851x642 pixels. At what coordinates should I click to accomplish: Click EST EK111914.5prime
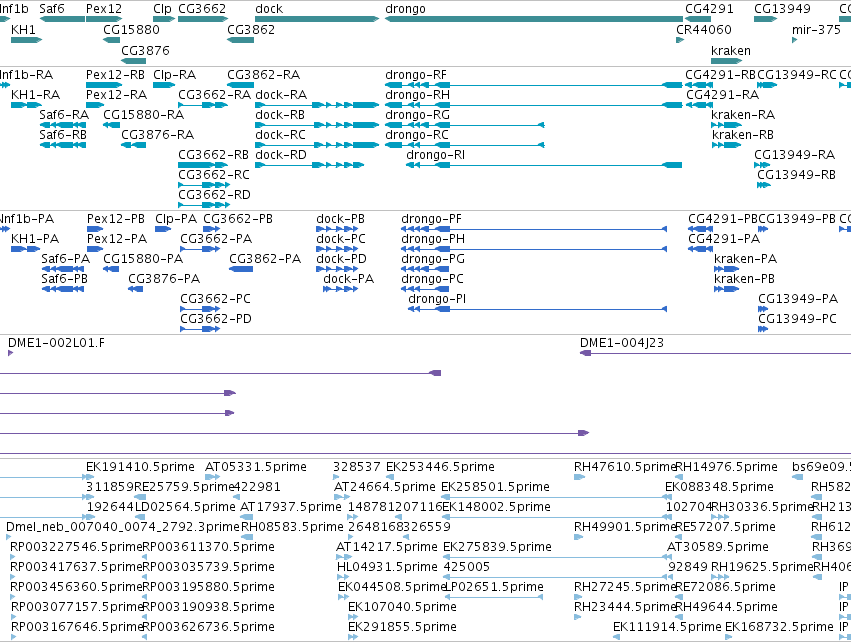coord(667,627)
